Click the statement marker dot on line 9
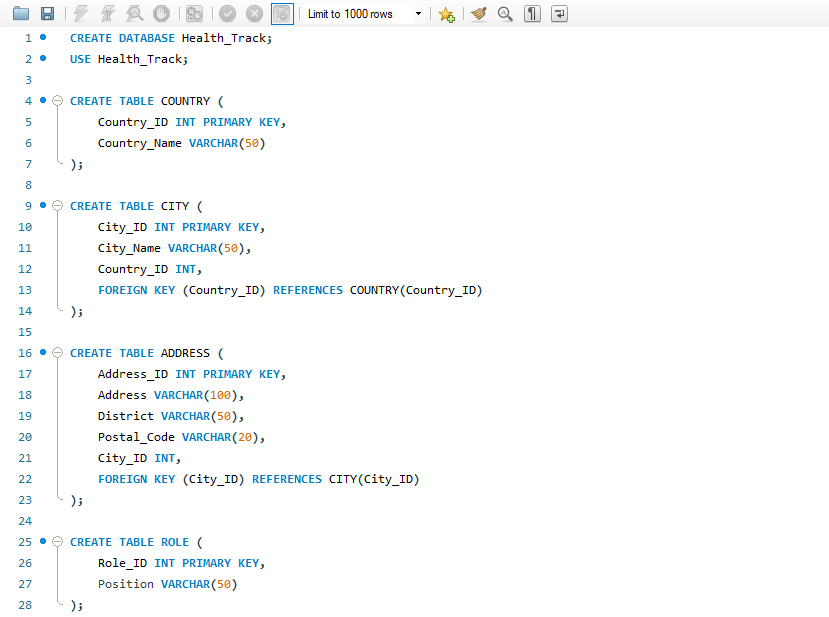This screenshot has height=617, width=829. tap(43, 206)
